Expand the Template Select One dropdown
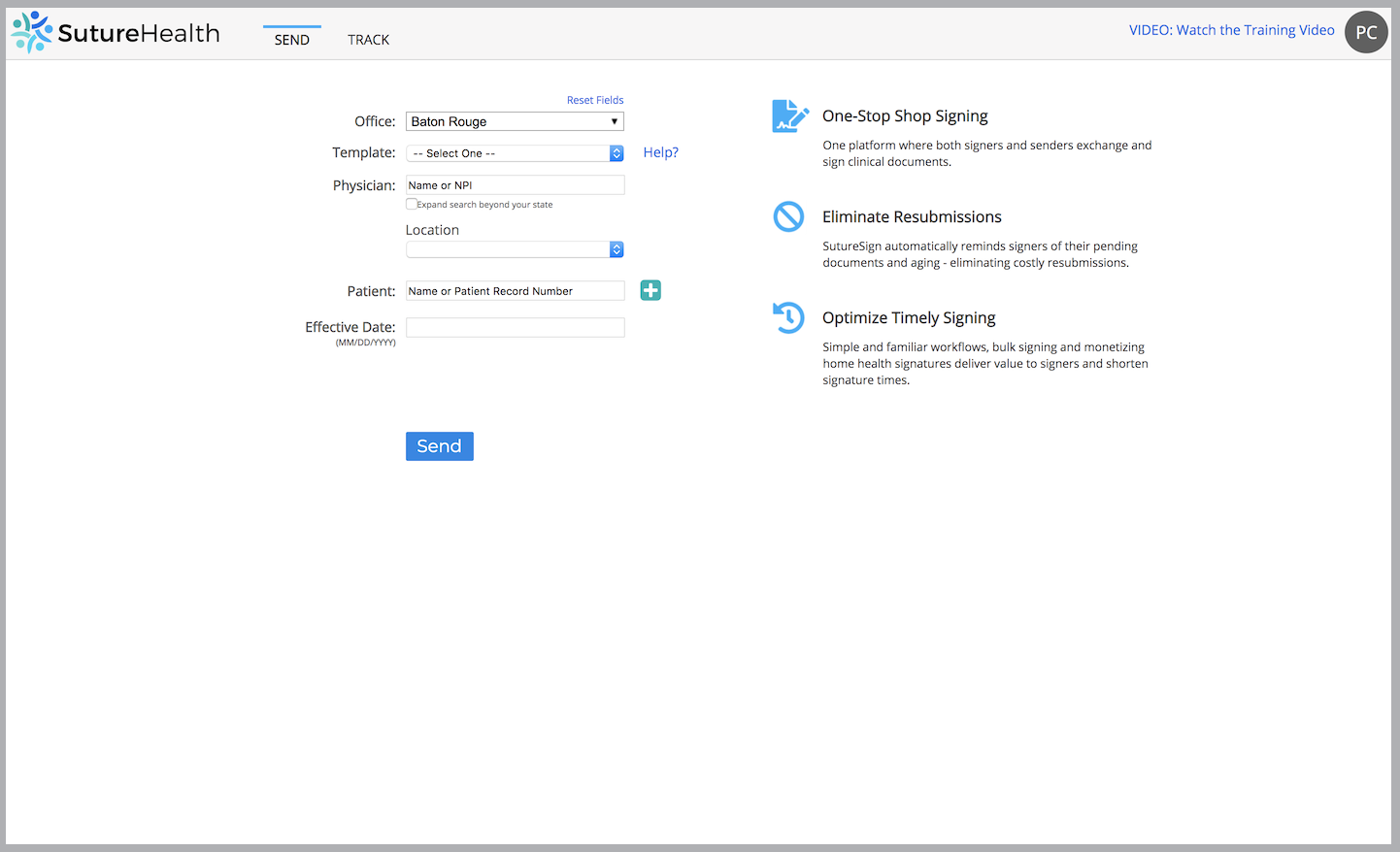1400x852 pixels. point(515,153)
